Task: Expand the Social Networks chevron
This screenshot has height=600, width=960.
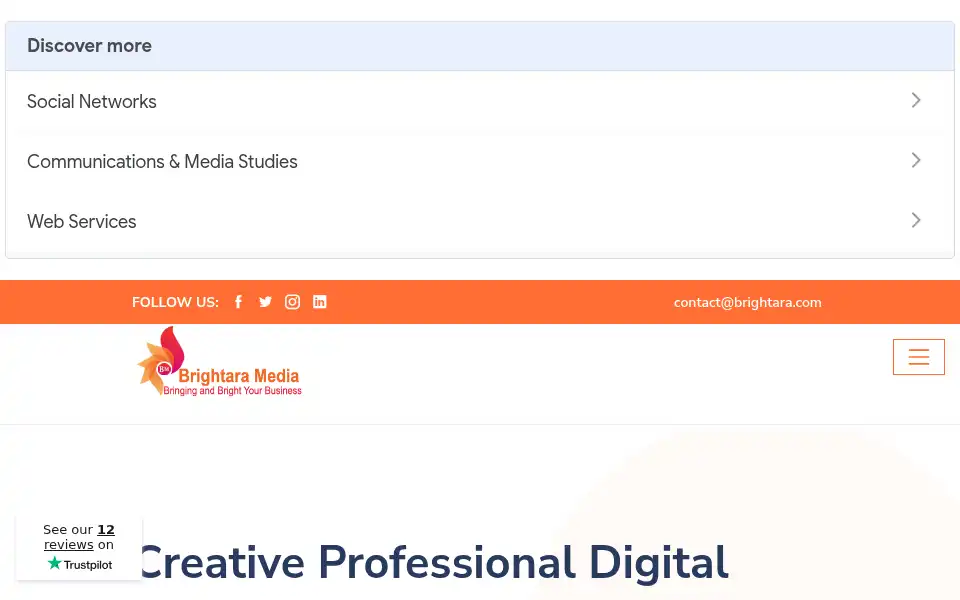Action: (x=916, y=100)
